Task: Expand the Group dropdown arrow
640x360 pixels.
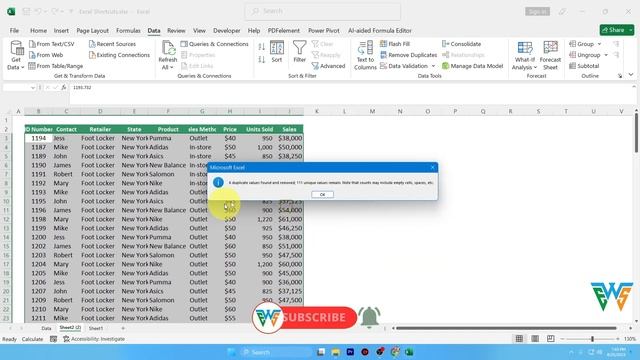Action: click(x=600, y=44)
